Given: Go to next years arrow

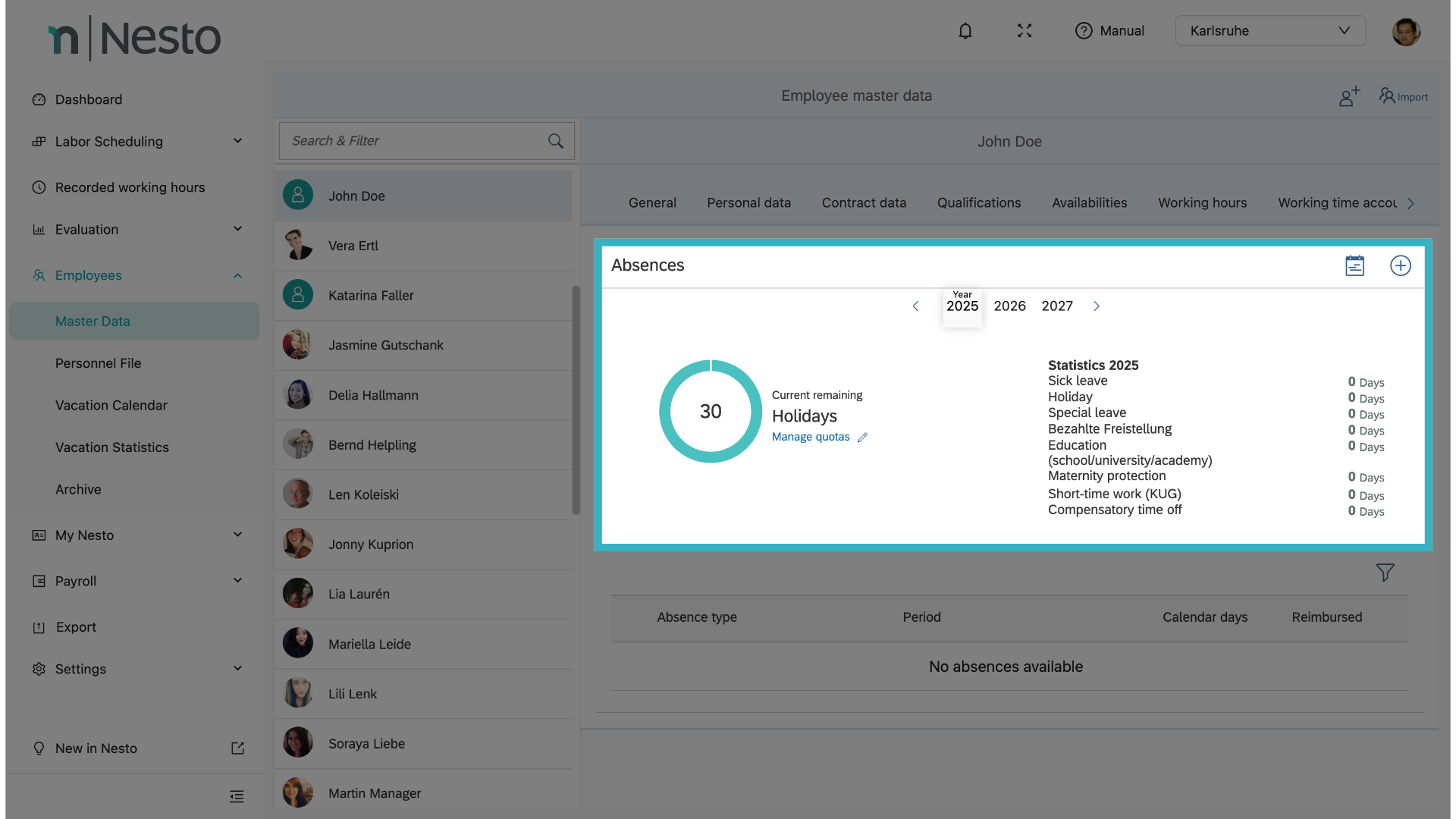Looking at the screenshot, I should point(1096,306).
